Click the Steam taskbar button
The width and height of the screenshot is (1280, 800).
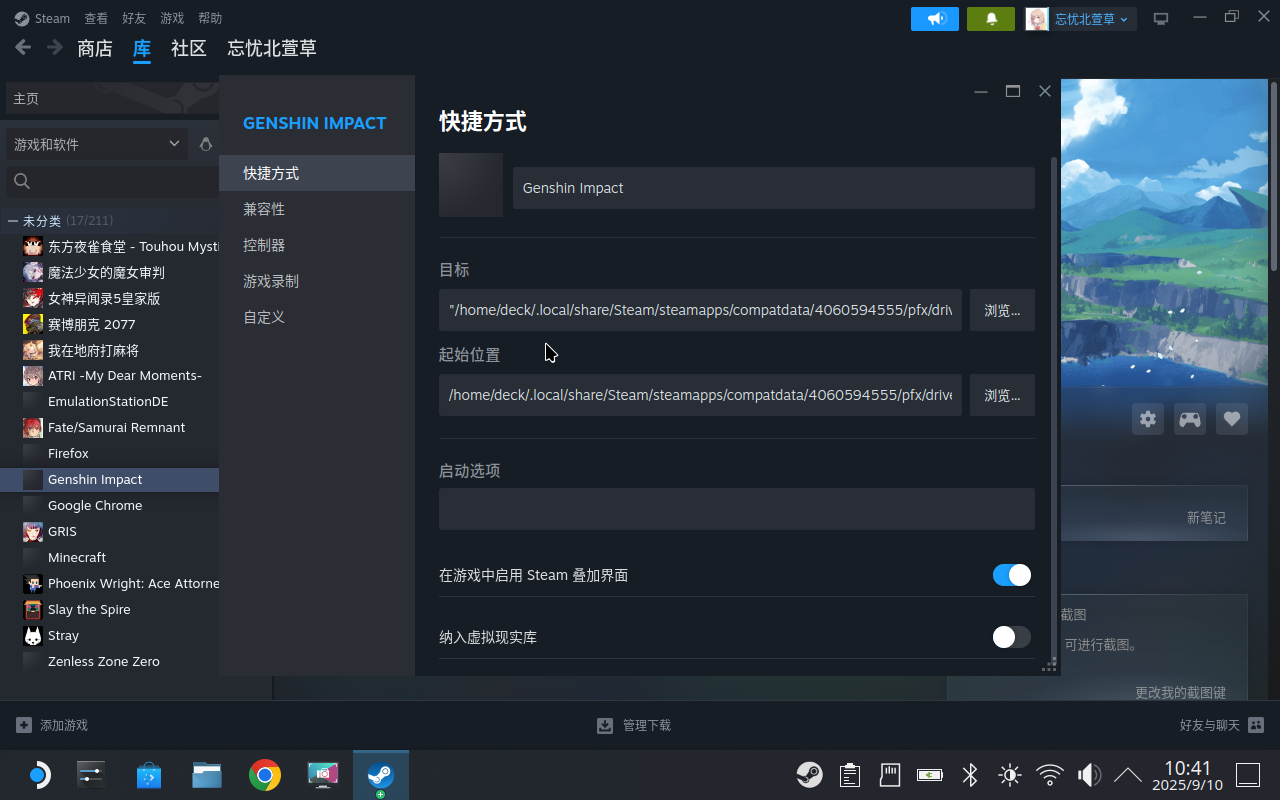(381, 775)
